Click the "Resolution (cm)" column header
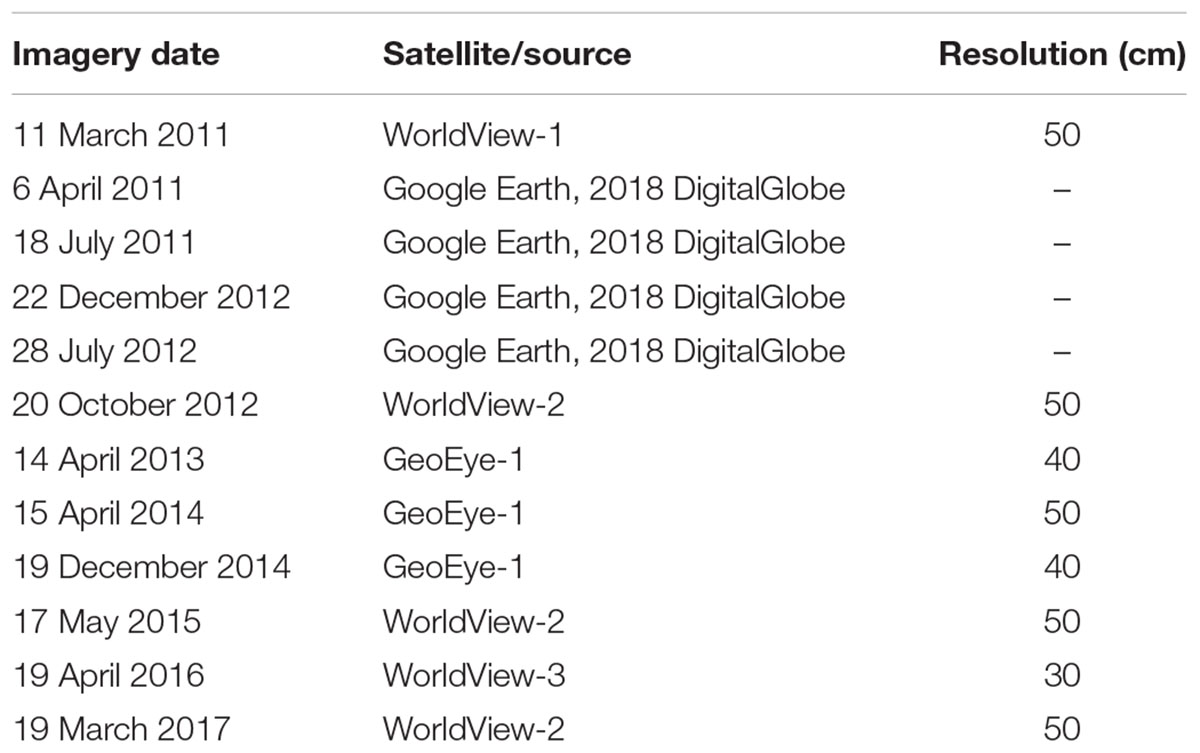1200x753 pixels. [1062, 55]
